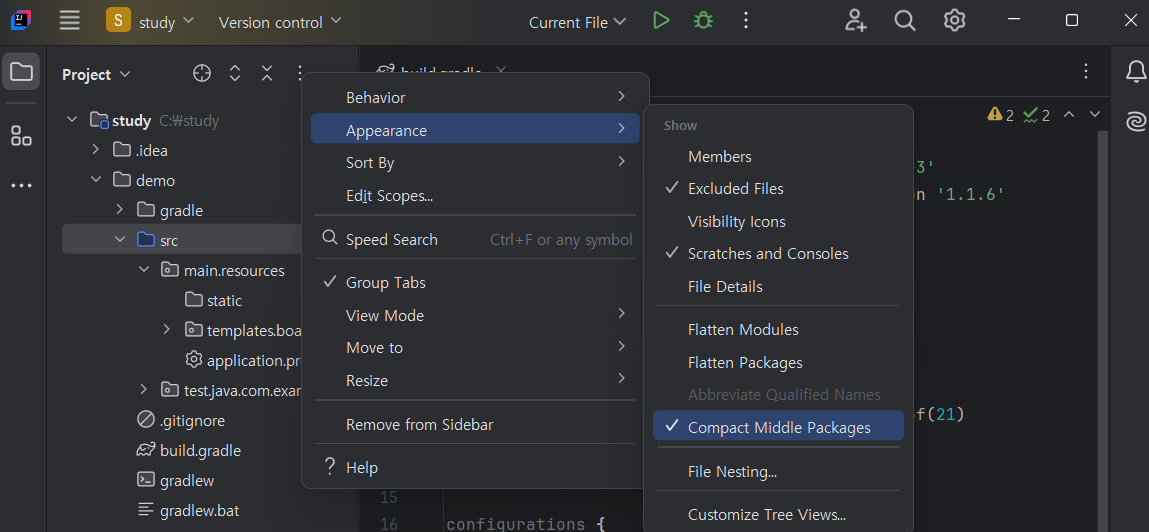The width and height of the screenshot is (1149, 532).
Task: Click the main hamburger menu icon
Action: point(69,21)
